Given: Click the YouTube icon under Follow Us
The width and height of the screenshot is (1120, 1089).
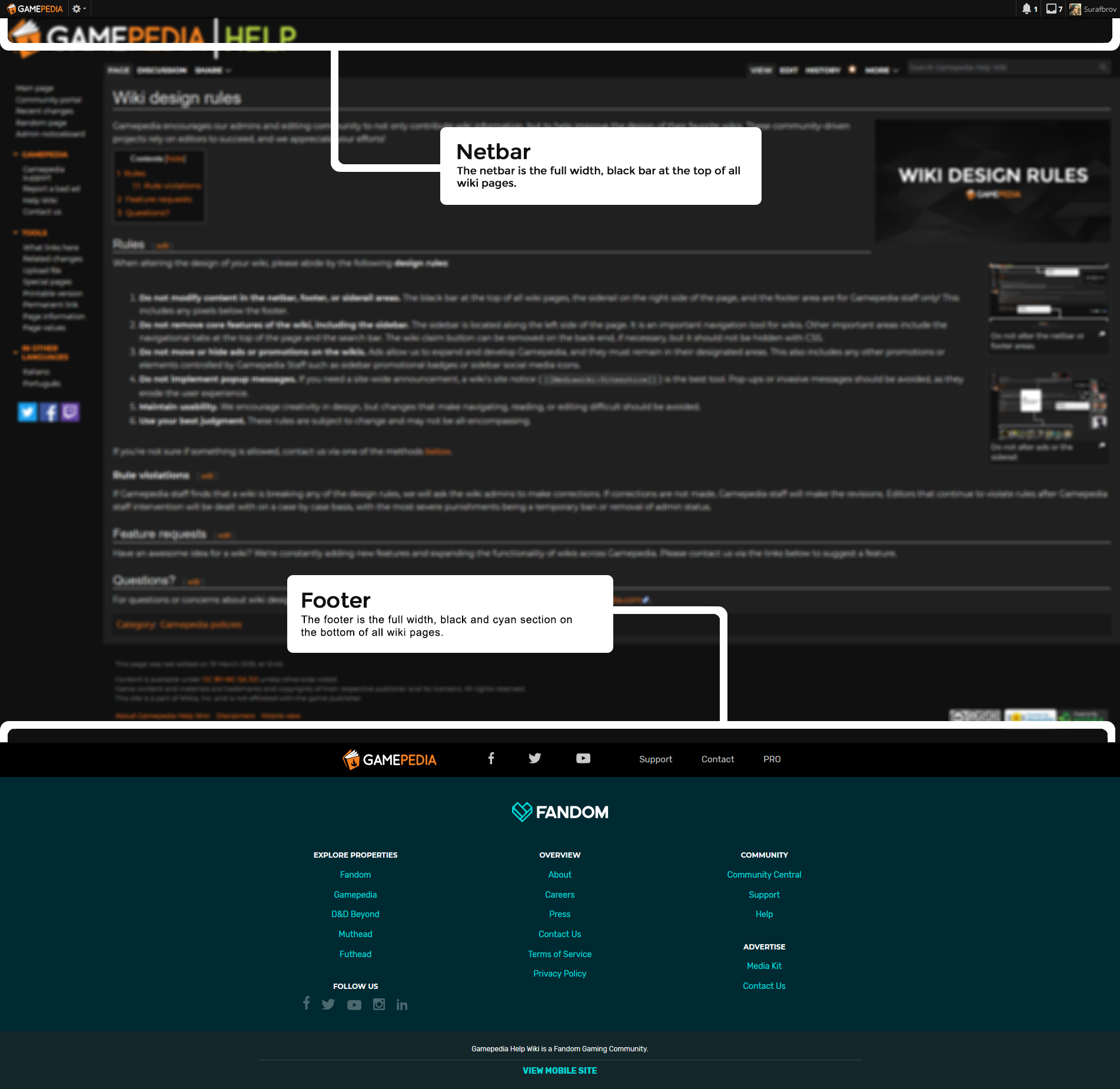Looking at the screenshot, I should (x=354, y=1005).
